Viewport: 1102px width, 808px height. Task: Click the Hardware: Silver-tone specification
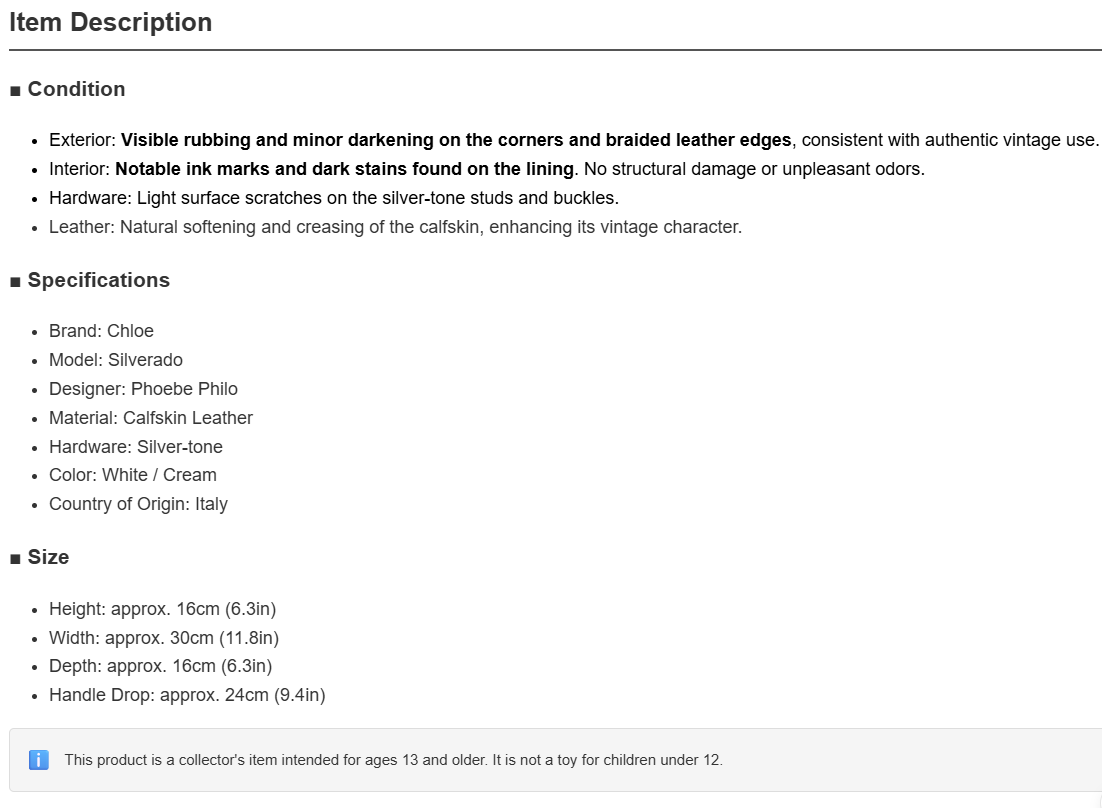pyautogui.click(x=136, y=447)
